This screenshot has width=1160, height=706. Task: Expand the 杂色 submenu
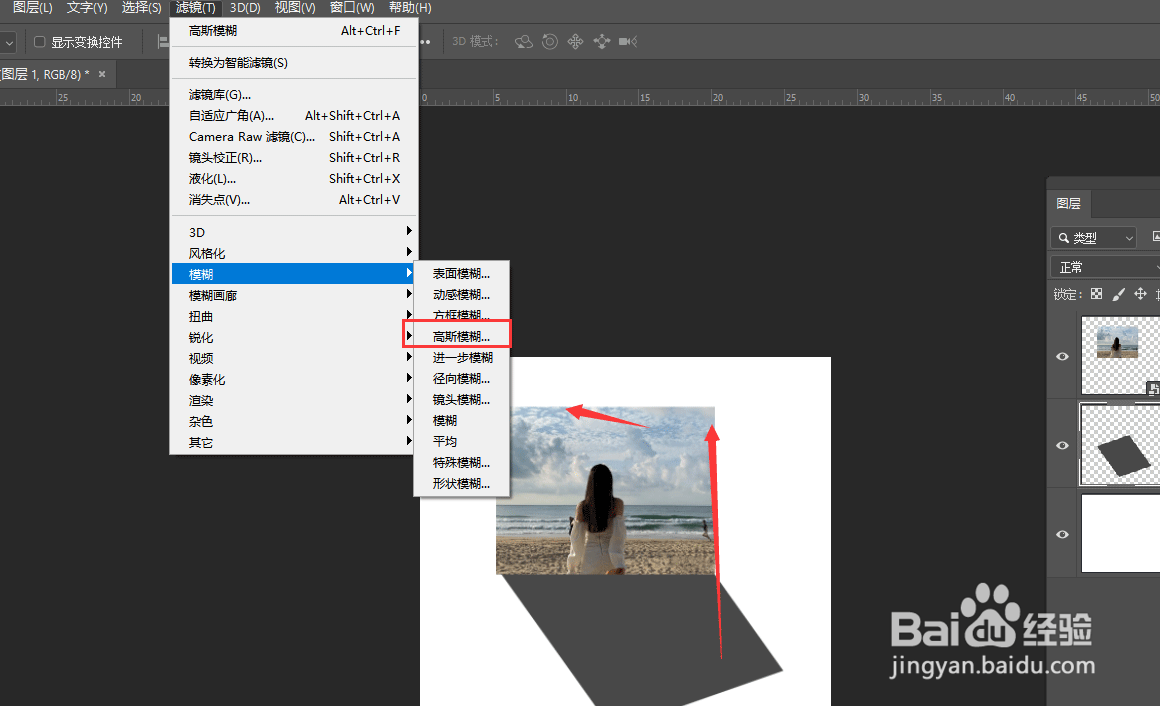point(294,421)
